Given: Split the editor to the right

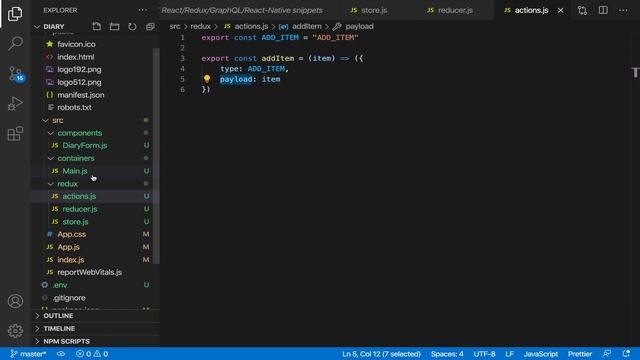Looking at the screenshot, I should coord(603,10).
